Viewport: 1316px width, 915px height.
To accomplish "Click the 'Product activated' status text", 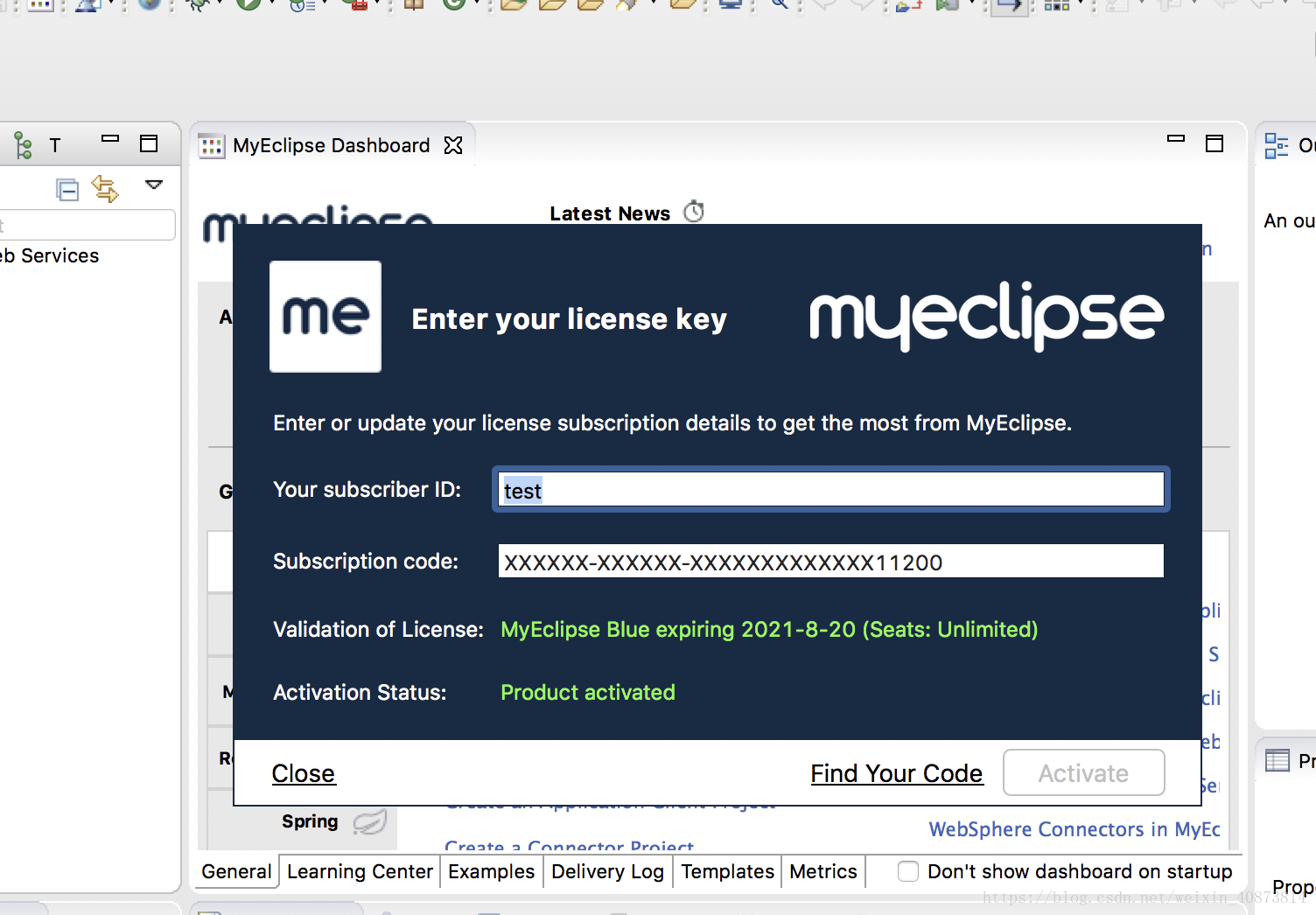I will pyautogui.click(x=588, y=693).
